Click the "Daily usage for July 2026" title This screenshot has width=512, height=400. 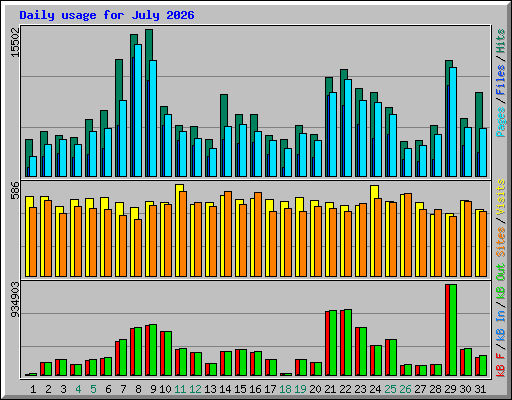(107, 15)
